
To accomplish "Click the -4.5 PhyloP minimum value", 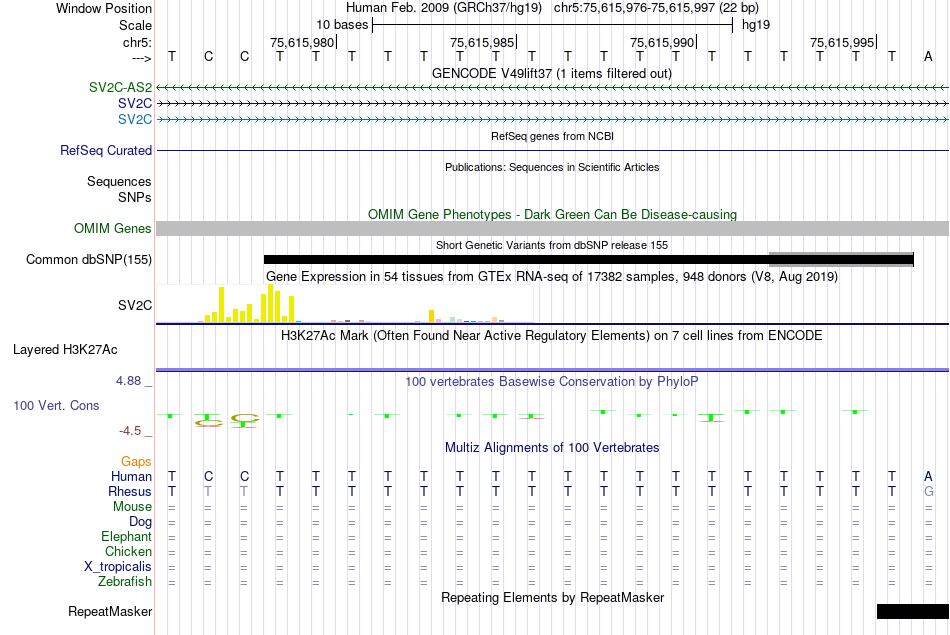I will pyautogui.click(x=130, y=431).
